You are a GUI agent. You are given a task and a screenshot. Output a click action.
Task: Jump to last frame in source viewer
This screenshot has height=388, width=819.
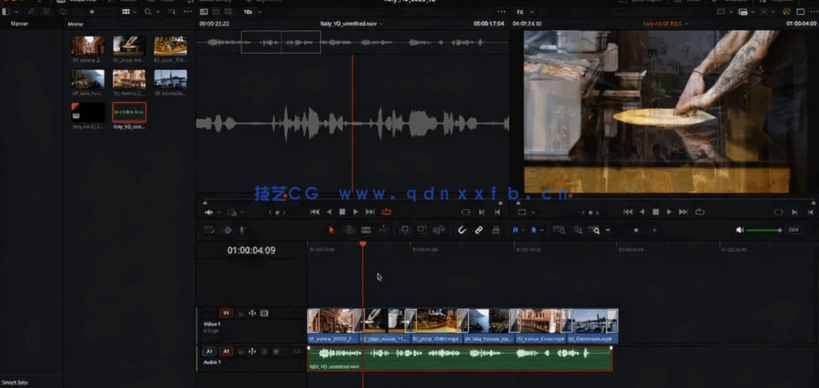point(370,211)
